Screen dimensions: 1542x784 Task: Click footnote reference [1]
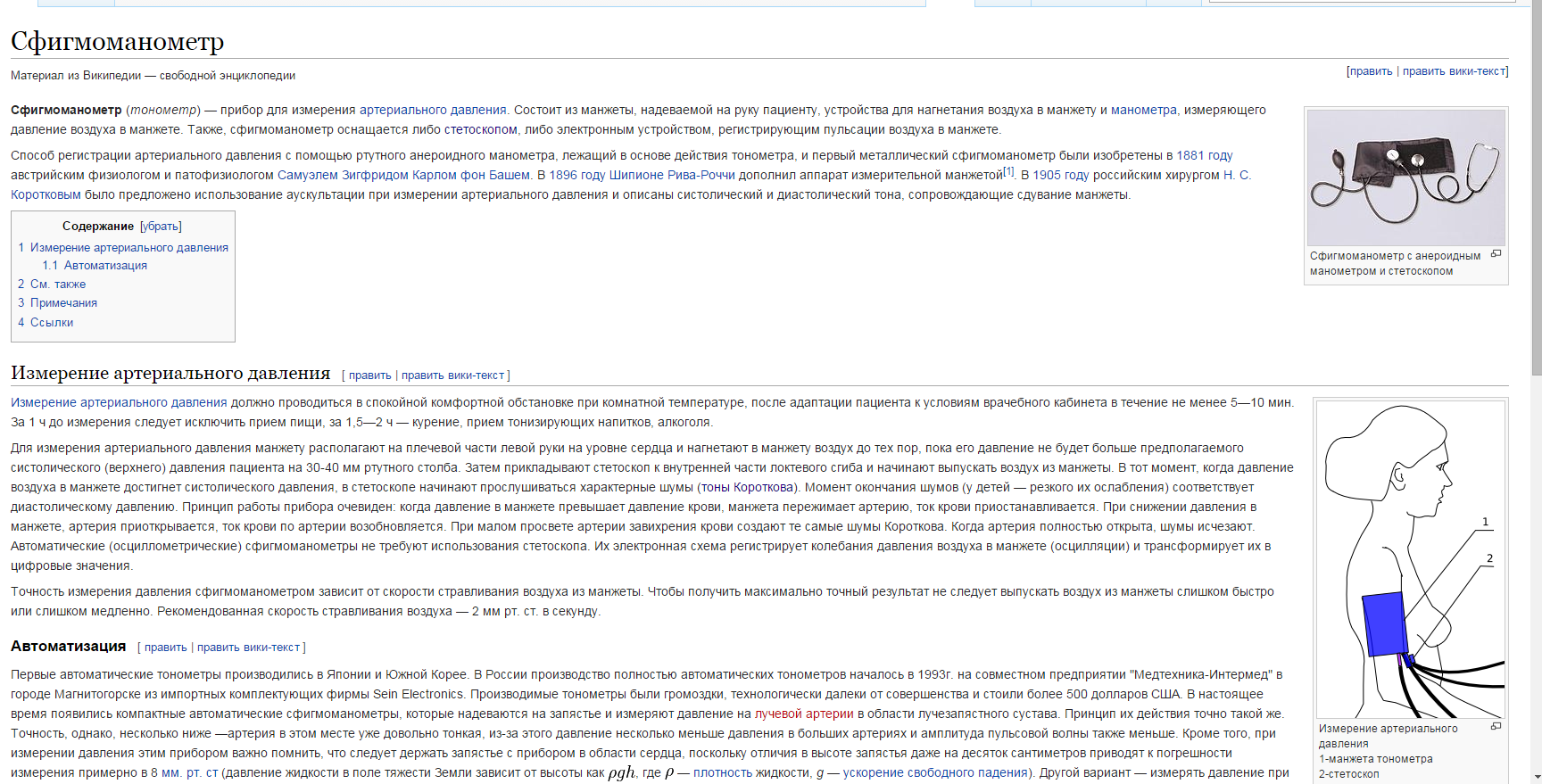click(x=1008, y=171)
